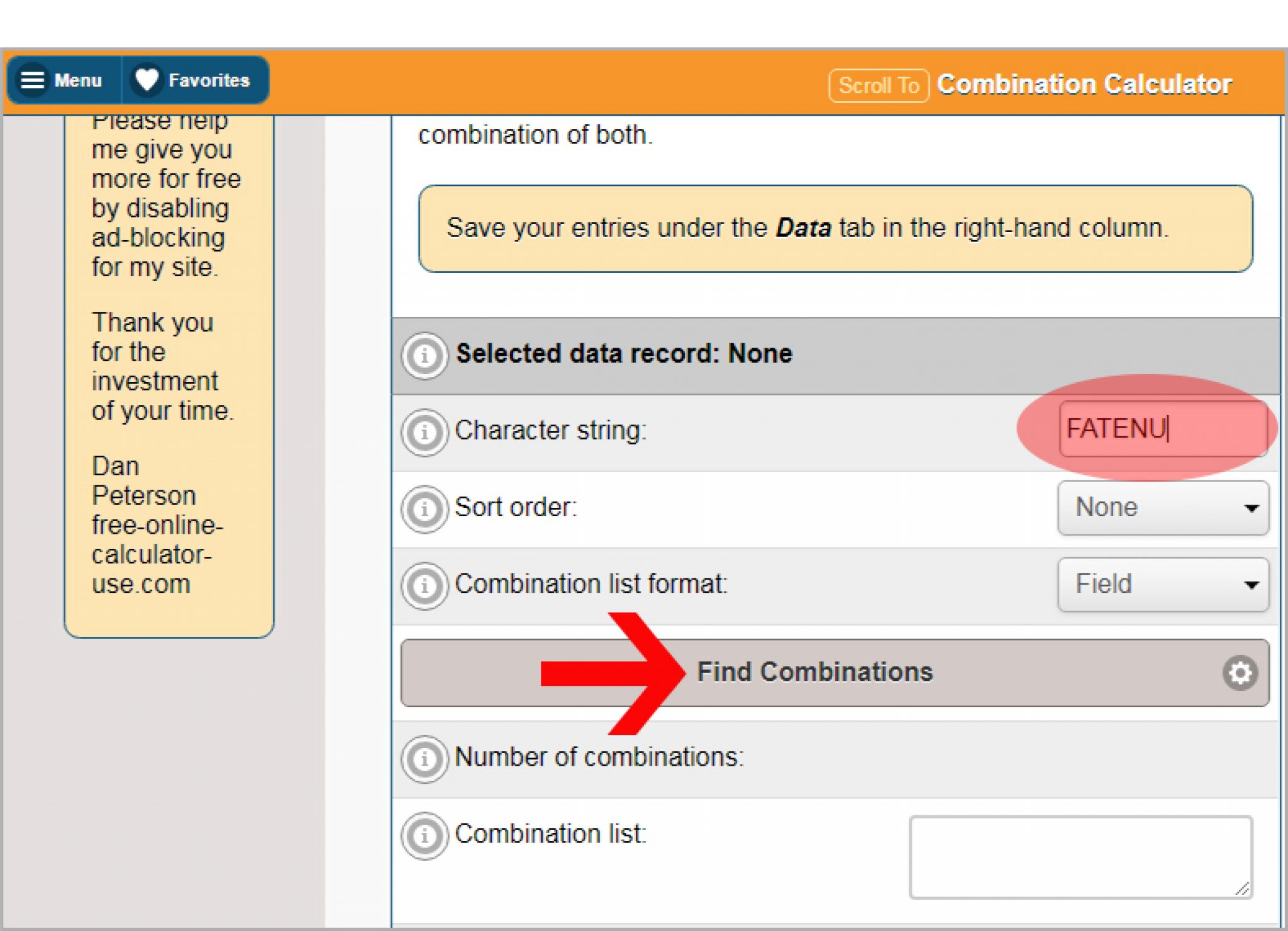Screen dimensions: 1288x931
Task: Click the Combination list info icon
Action: point(425,835)
